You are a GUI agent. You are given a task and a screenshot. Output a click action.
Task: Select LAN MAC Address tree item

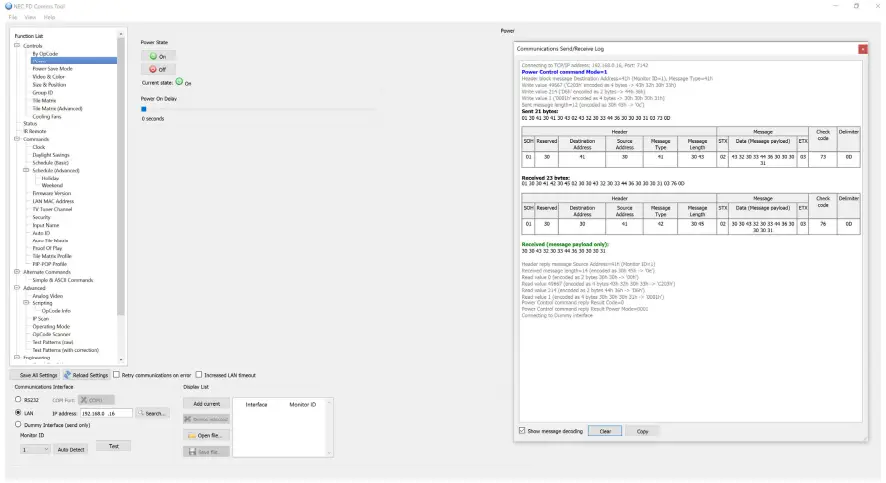coord(53,201)
